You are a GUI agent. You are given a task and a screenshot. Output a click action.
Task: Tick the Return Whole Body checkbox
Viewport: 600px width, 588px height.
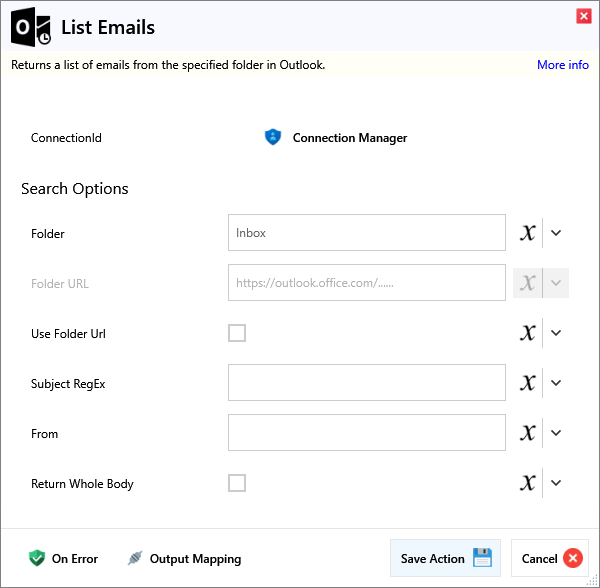tap(237, 483)
